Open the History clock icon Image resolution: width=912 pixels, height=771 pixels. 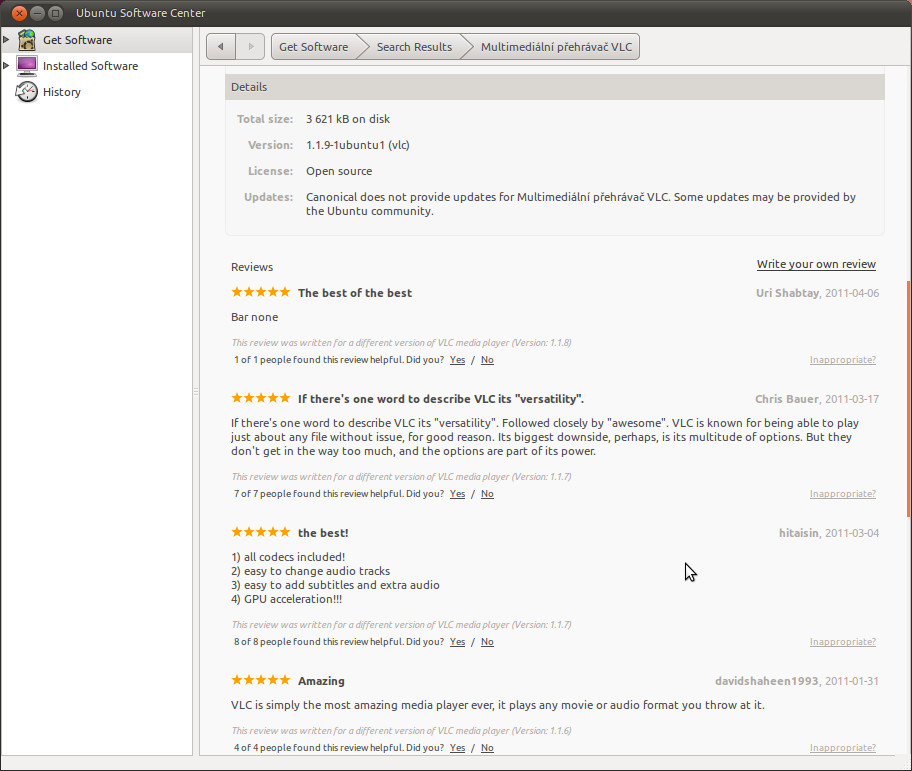tap(27, 92)
